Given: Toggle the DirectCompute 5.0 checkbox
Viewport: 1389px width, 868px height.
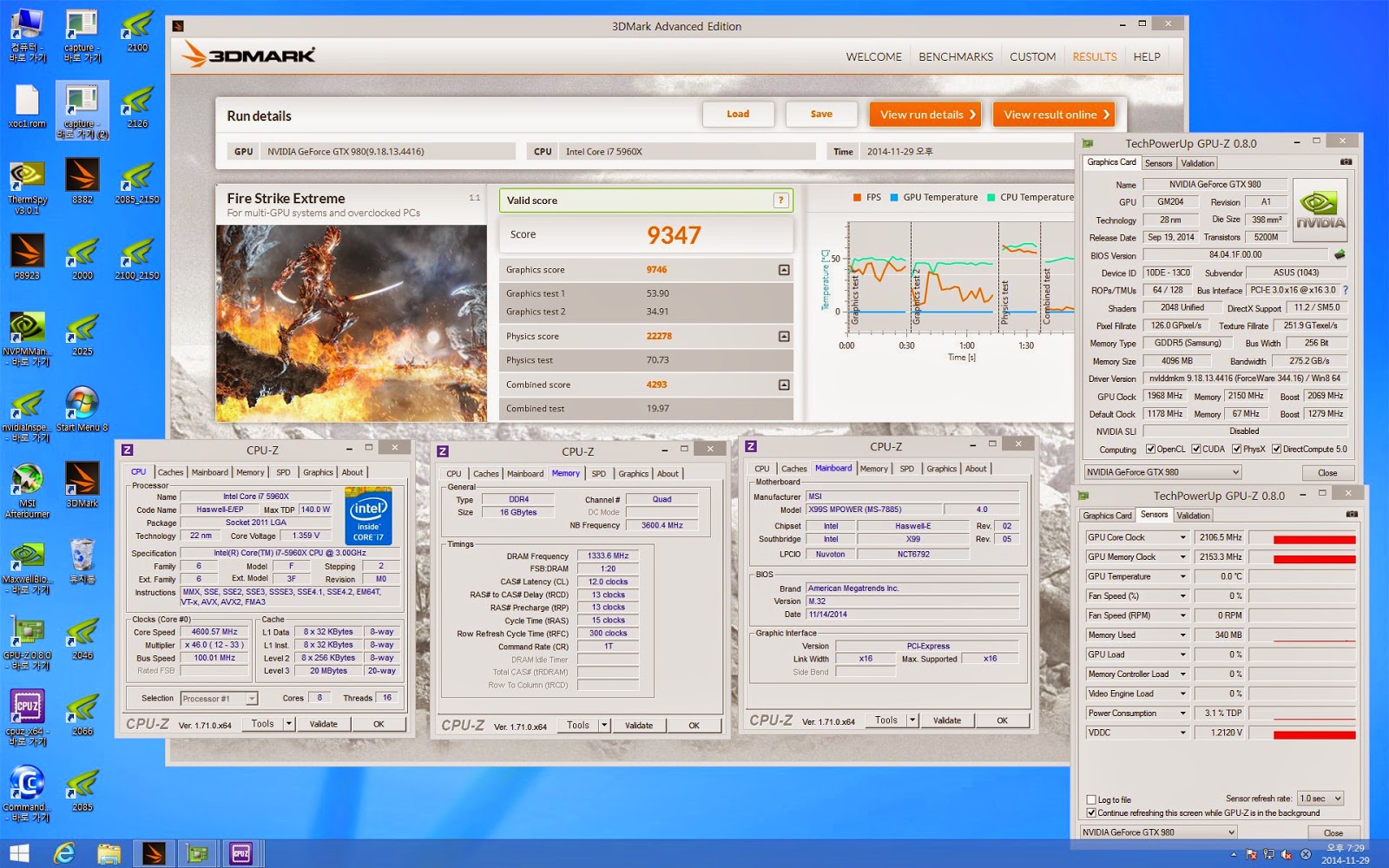Looking at the screenshot, I should [x=1277, y=450].
